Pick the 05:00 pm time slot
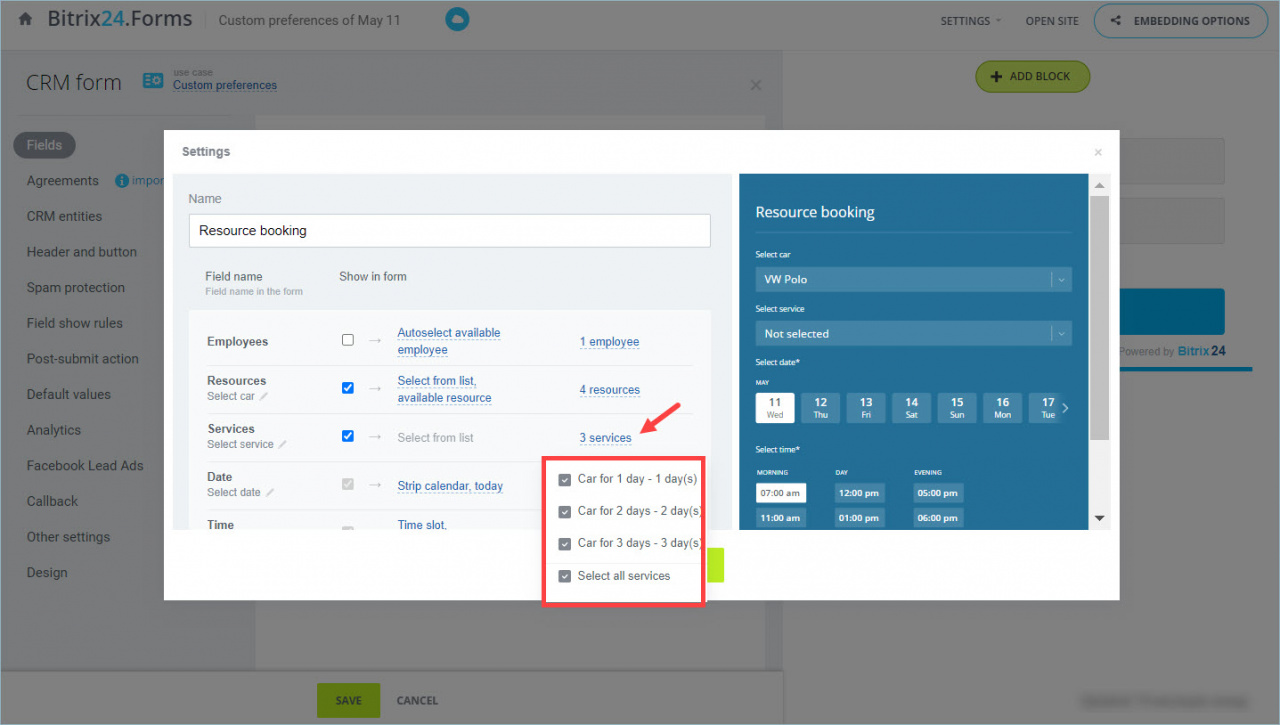Screen dimensions: 1280x725 pyautogui.click(x=938, y=493)
